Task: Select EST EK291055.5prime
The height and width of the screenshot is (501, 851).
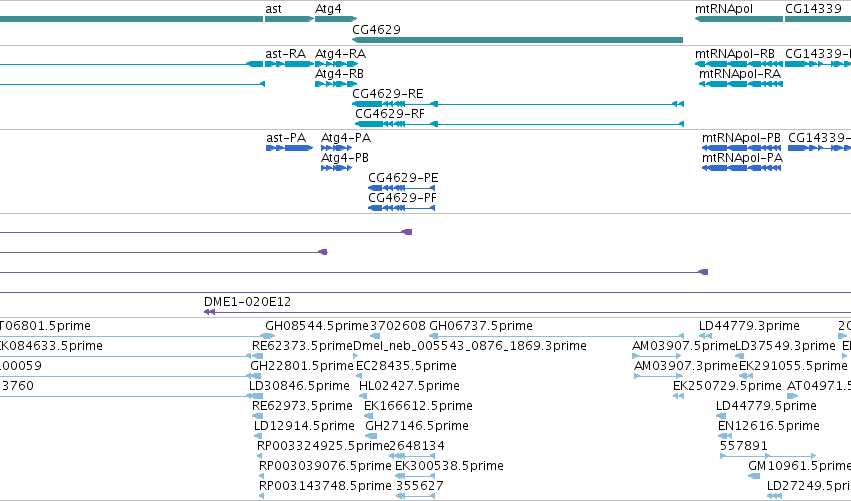Action: pyautogui.click(x=793, y=366)
